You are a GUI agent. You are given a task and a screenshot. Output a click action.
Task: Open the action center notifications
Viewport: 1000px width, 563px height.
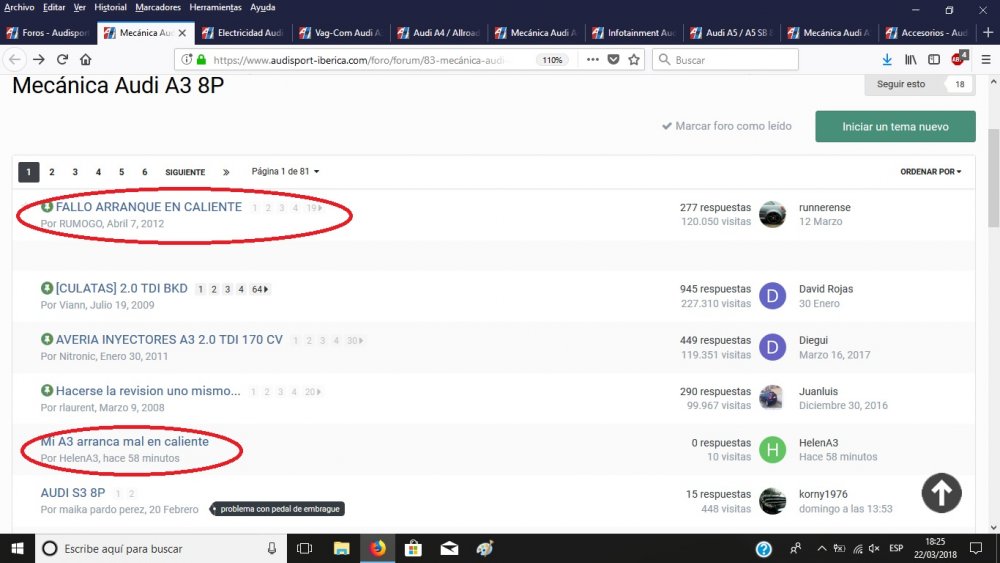click(x=976, y=548)
